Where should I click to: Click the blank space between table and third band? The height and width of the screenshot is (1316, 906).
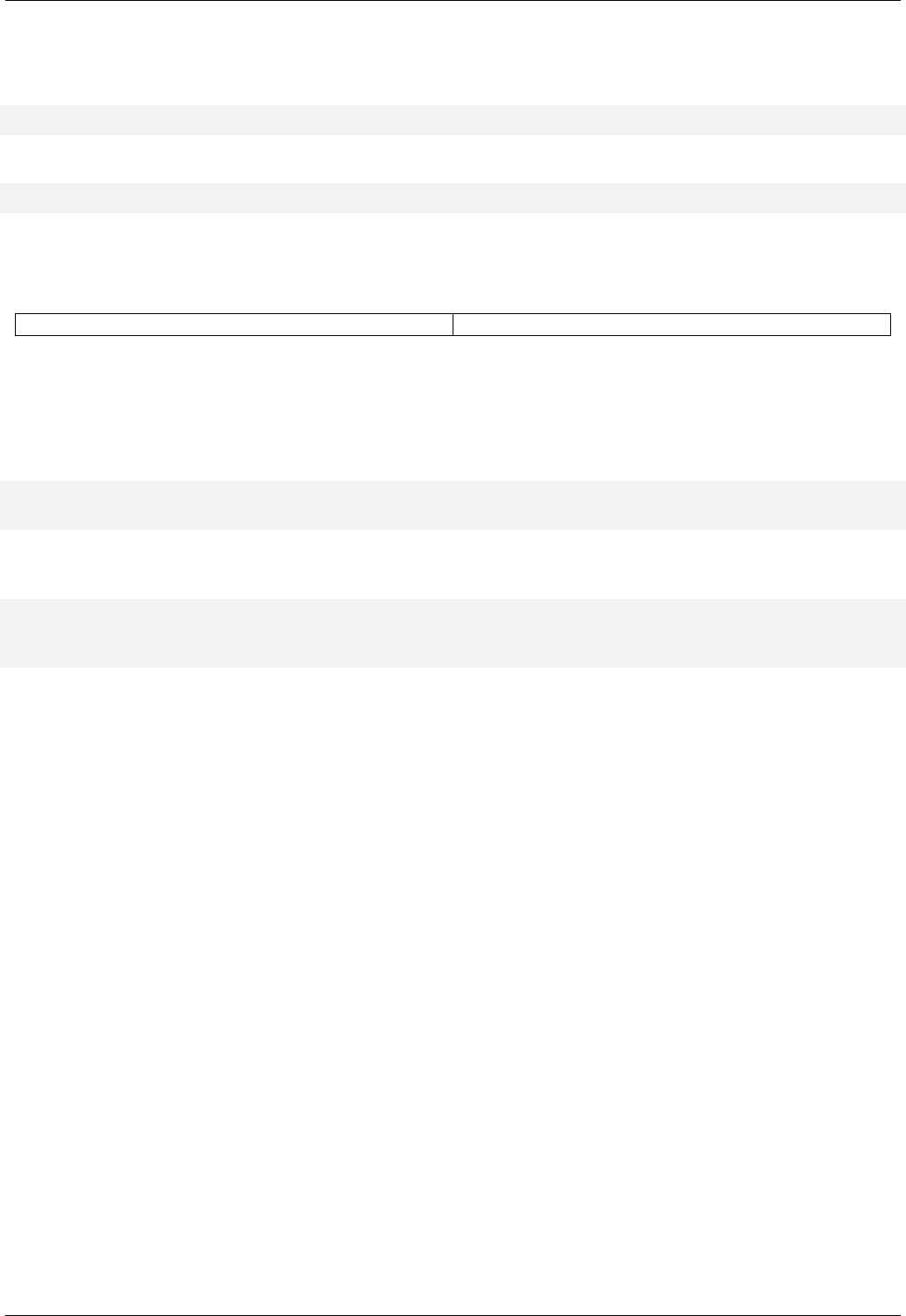pyautogui.click(x=453, y=408)
